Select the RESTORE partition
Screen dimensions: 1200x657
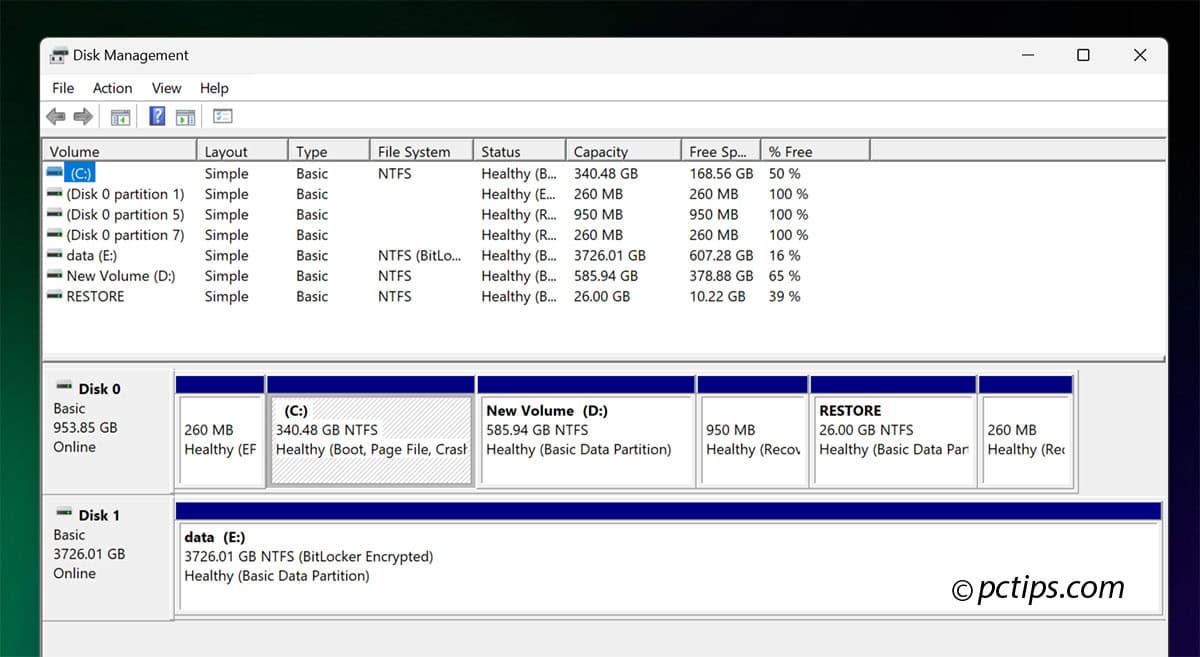(892, 430)
